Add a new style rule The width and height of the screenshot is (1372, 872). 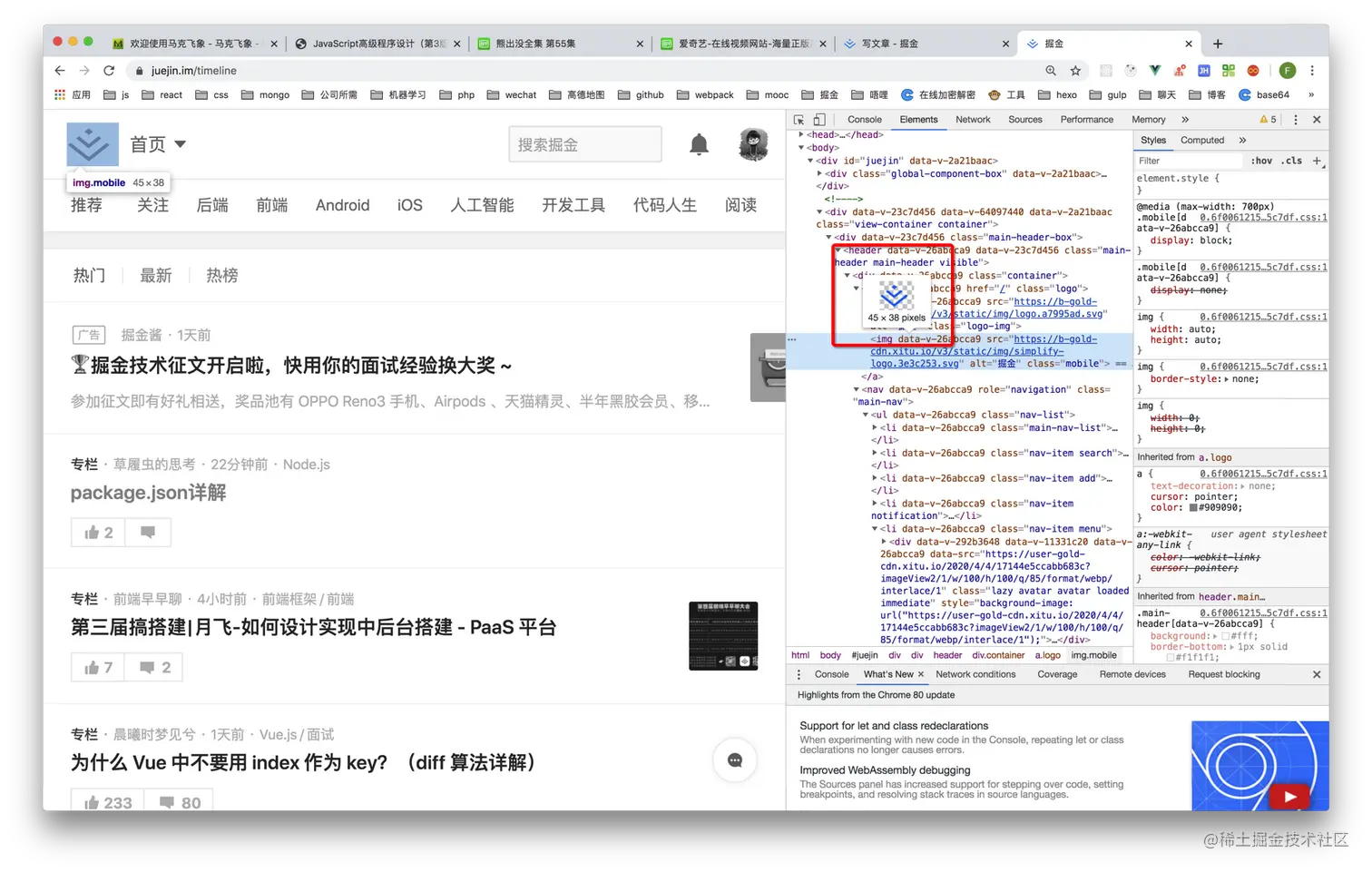1317,161
